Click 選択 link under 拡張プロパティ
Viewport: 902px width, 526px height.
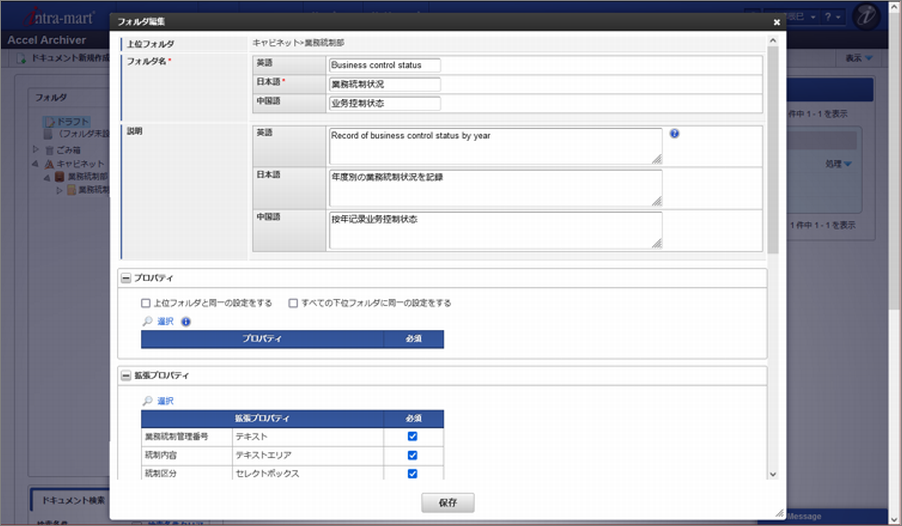165,401
